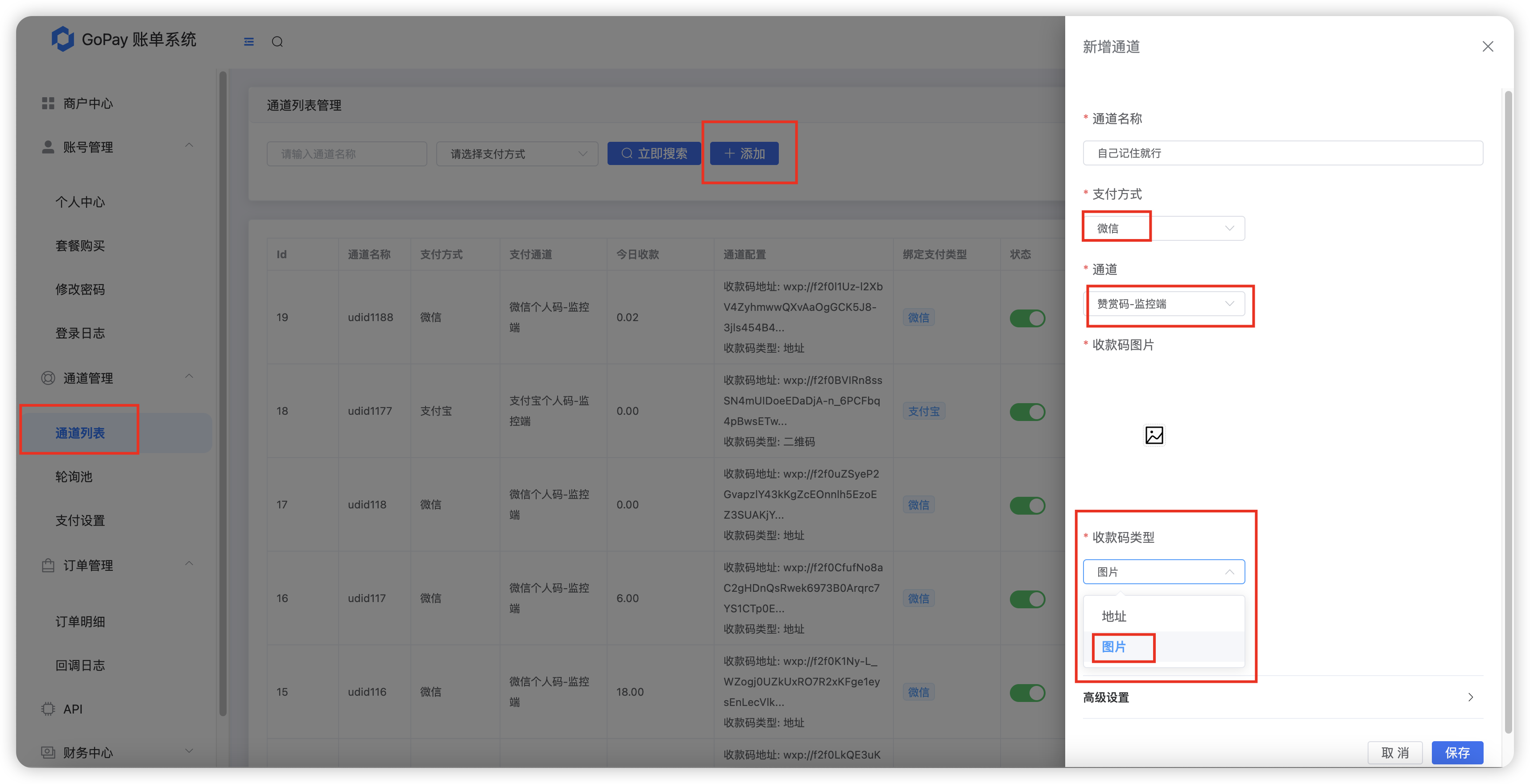Viewport: 1530px width, 784px height.
Task: Collapse the 收款码类型 dropdown showing 图片
Action: click(1163, 571)
